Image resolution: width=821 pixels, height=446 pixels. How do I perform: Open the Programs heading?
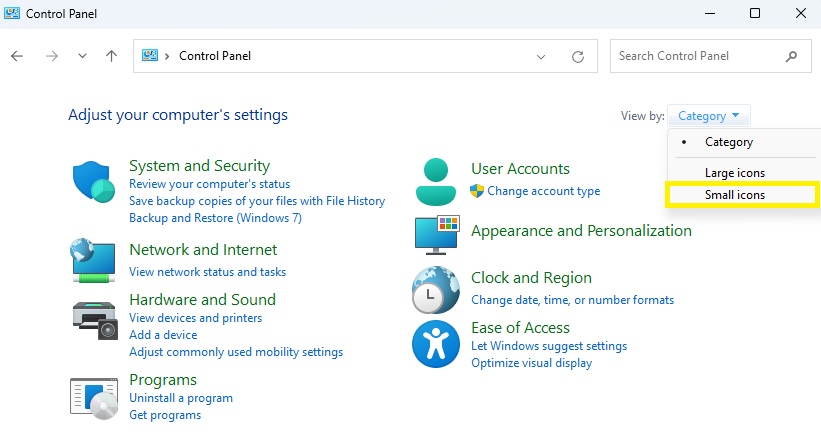click(163, 380)
